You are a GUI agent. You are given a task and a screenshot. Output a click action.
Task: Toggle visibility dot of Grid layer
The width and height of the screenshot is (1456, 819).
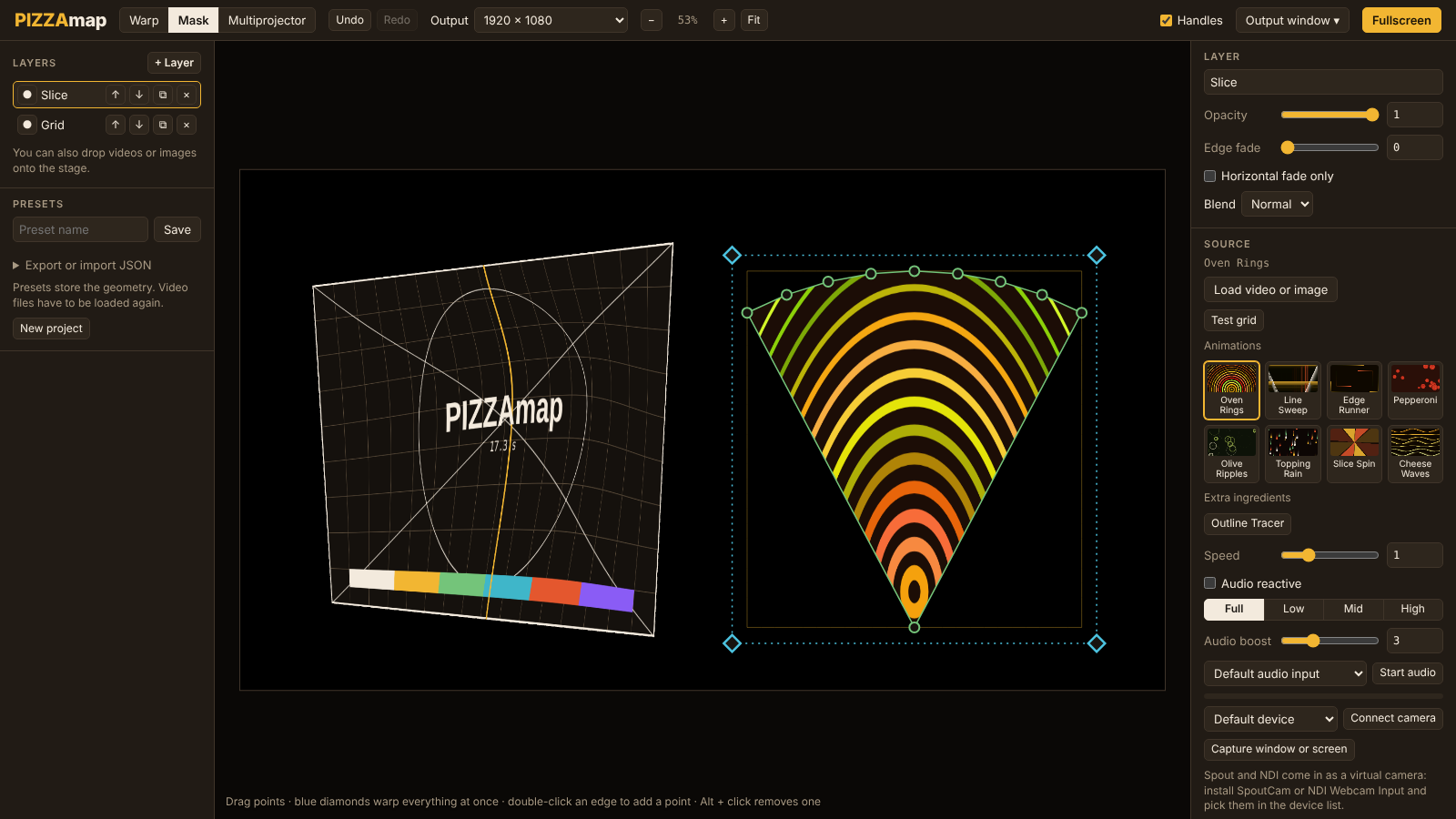(27, 125)
